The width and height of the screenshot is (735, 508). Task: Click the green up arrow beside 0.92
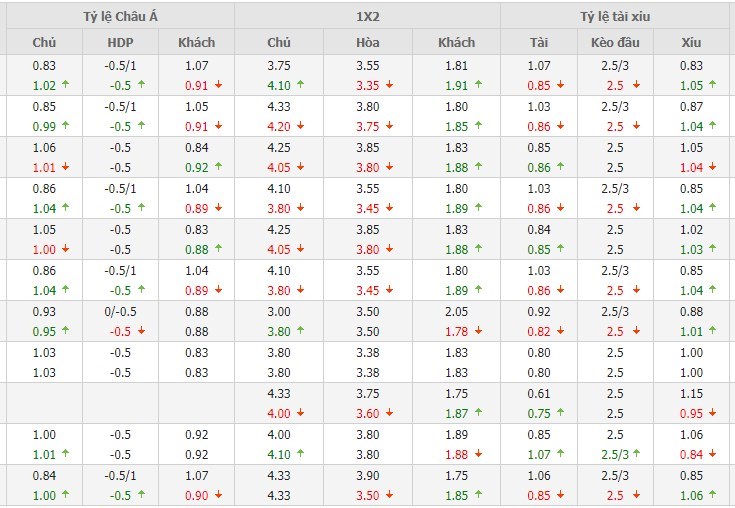click(217, 167)
